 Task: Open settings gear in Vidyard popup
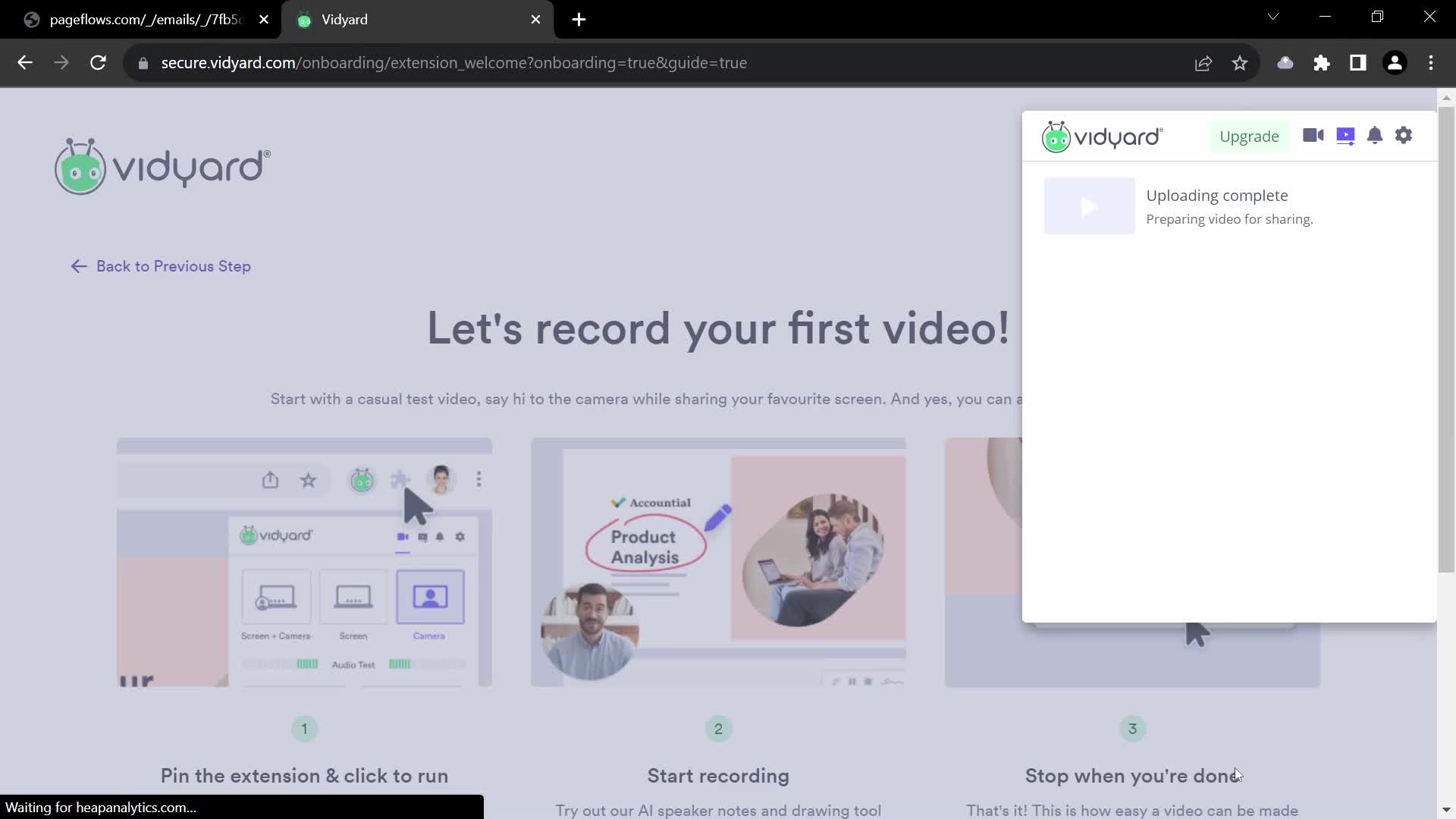click(1404, 136)
